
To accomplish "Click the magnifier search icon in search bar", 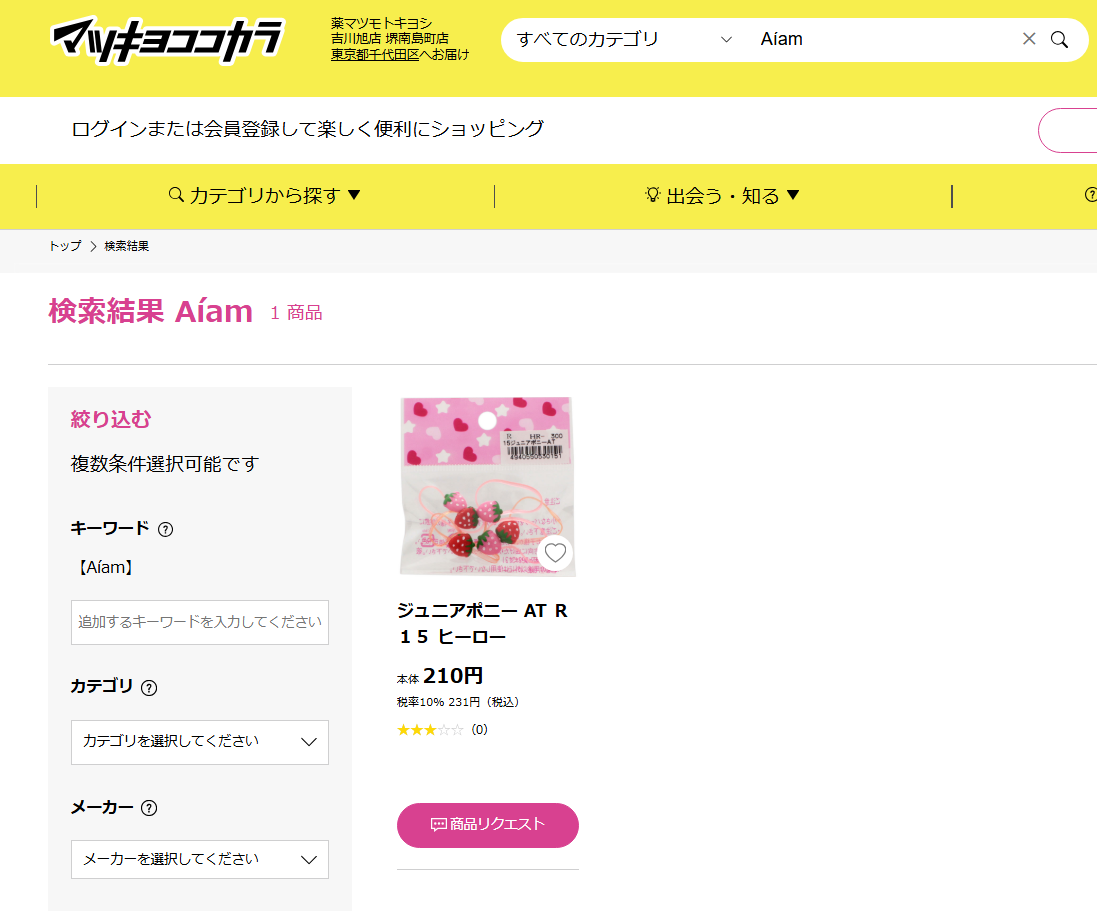I will (x=1059, y=40).
